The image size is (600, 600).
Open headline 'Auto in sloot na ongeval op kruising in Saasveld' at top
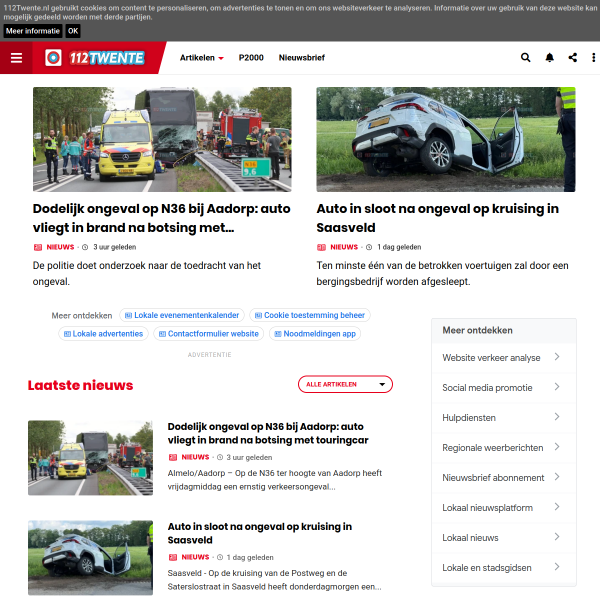tap(437, 218)
